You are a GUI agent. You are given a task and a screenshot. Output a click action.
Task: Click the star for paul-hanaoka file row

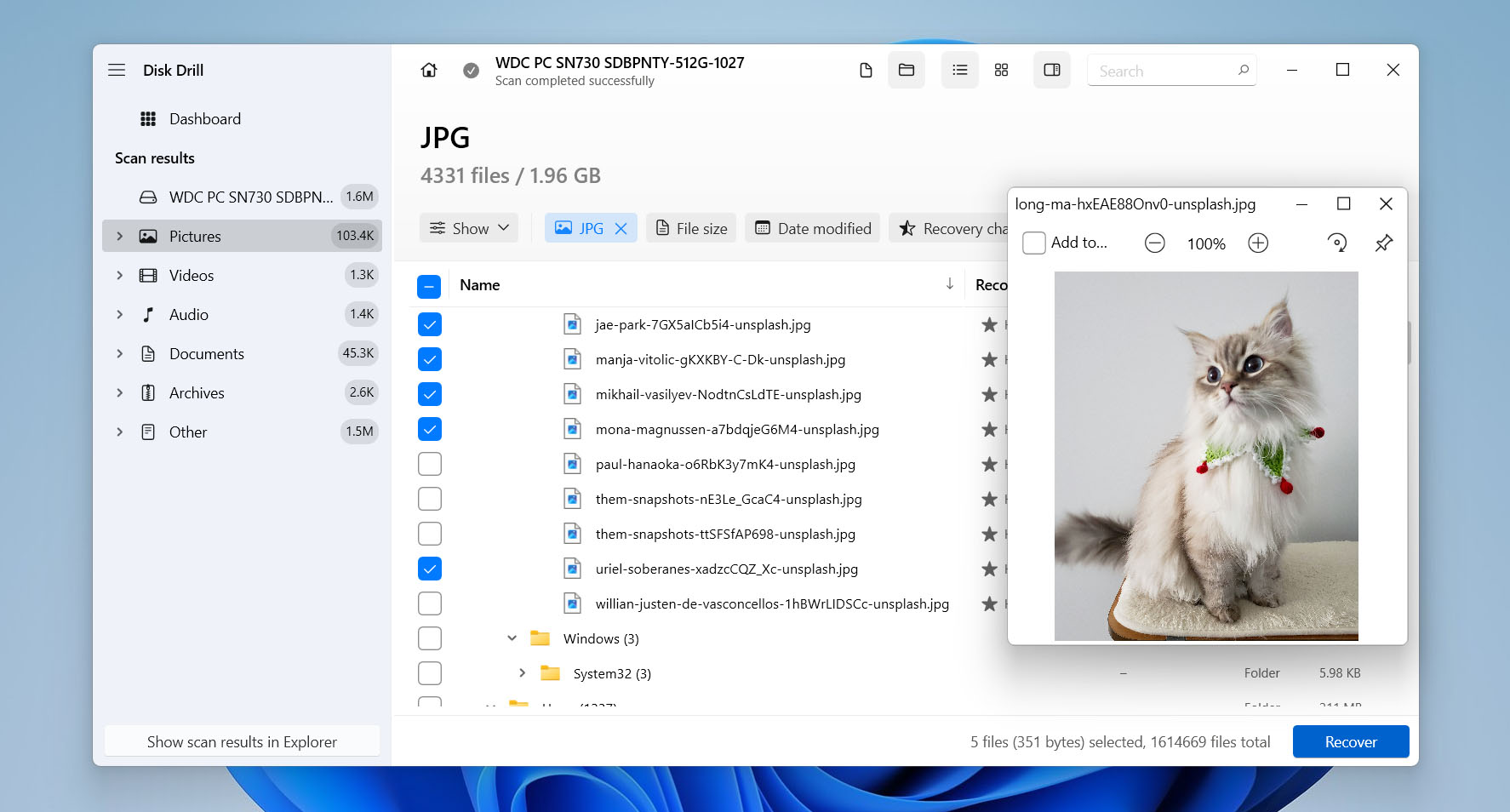pos(989,464)
